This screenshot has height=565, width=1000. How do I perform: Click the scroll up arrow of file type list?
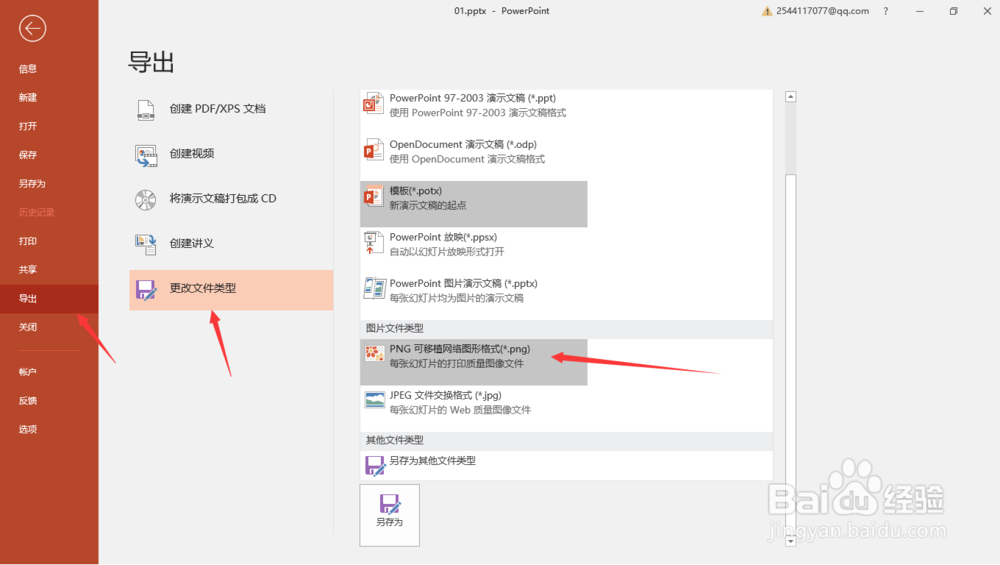point(790,97)
